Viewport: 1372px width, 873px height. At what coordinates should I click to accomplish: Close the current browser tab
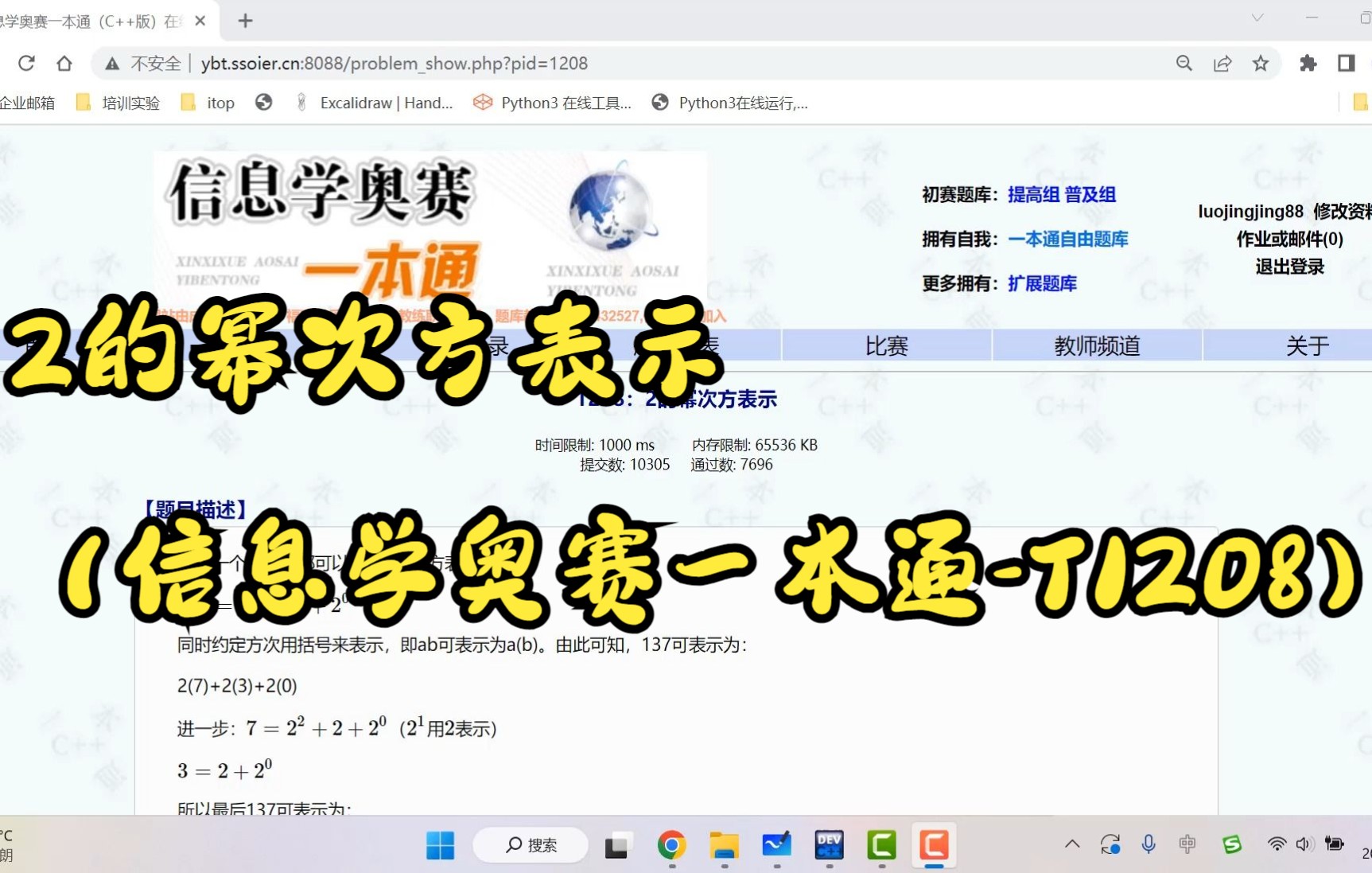click(x=200, y=21)
